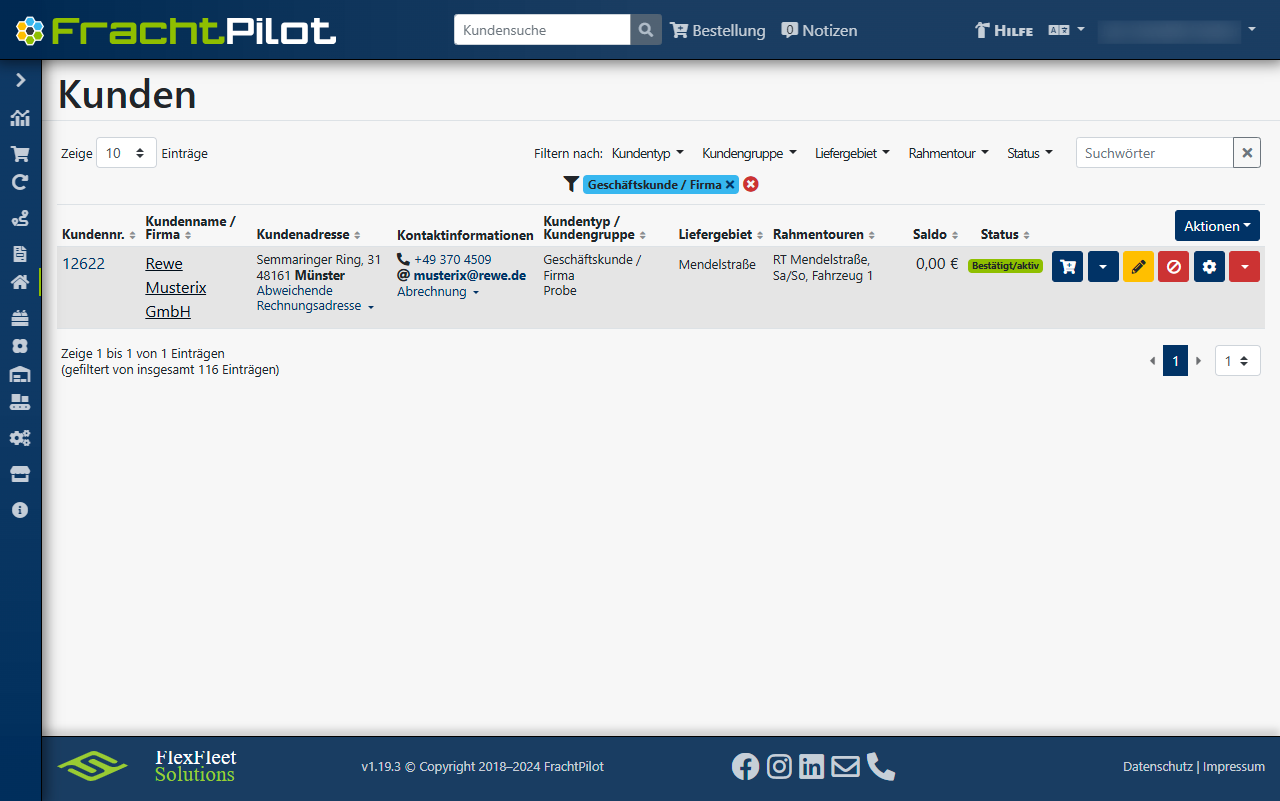The width and height of the screenshot is (1280, 801).
Task: Change the entries-per-page selector showing 10
Action: coord(126,153)
